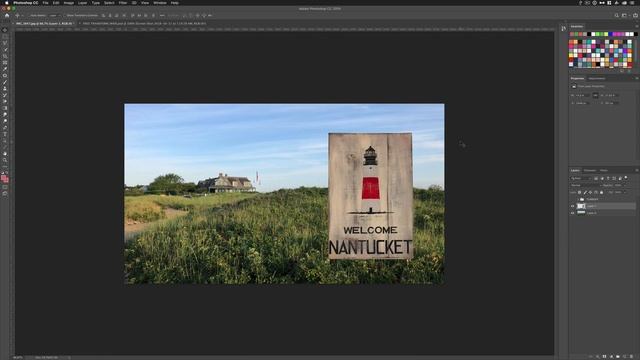
Task: Click the Share image icon
Action: pos(636,16)
